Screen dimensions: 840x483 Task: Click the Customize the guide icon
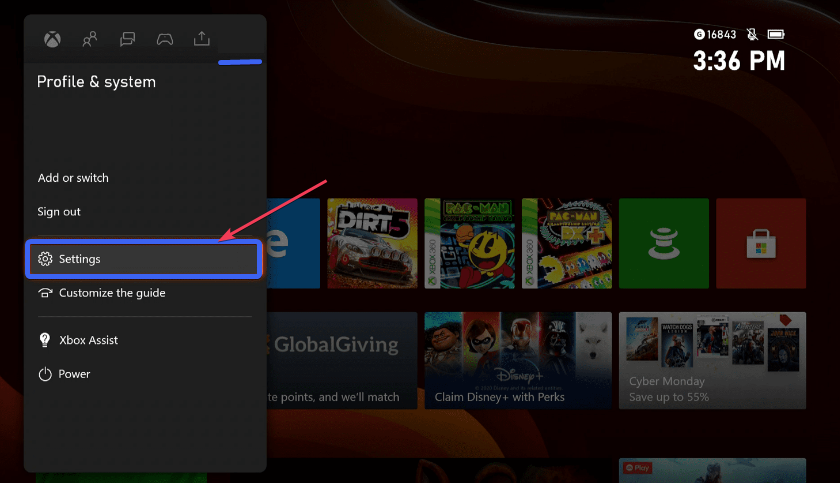coord(45,293)
